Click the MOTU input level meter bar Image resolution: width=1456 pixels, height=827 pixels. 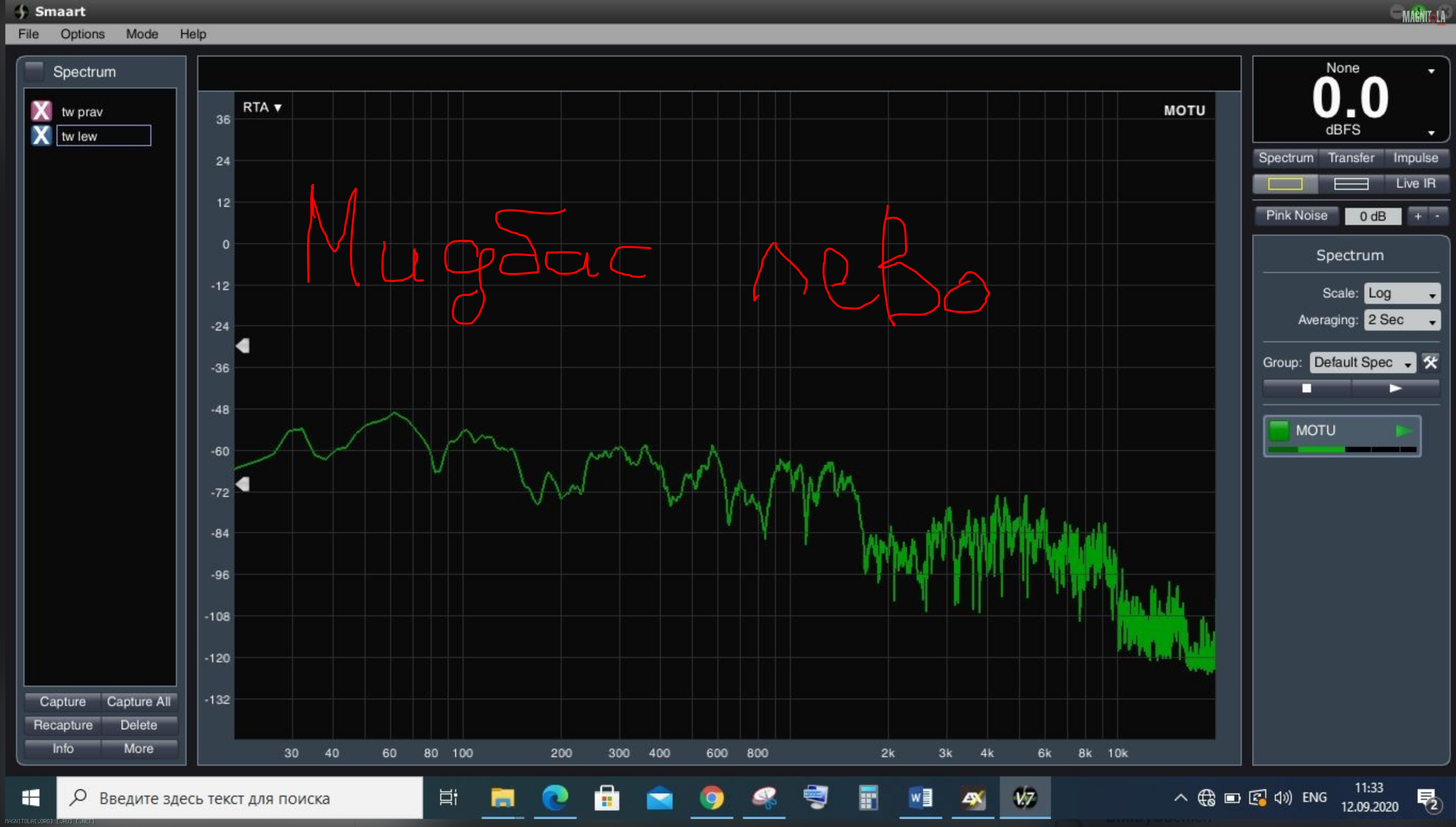(1342, 450)
